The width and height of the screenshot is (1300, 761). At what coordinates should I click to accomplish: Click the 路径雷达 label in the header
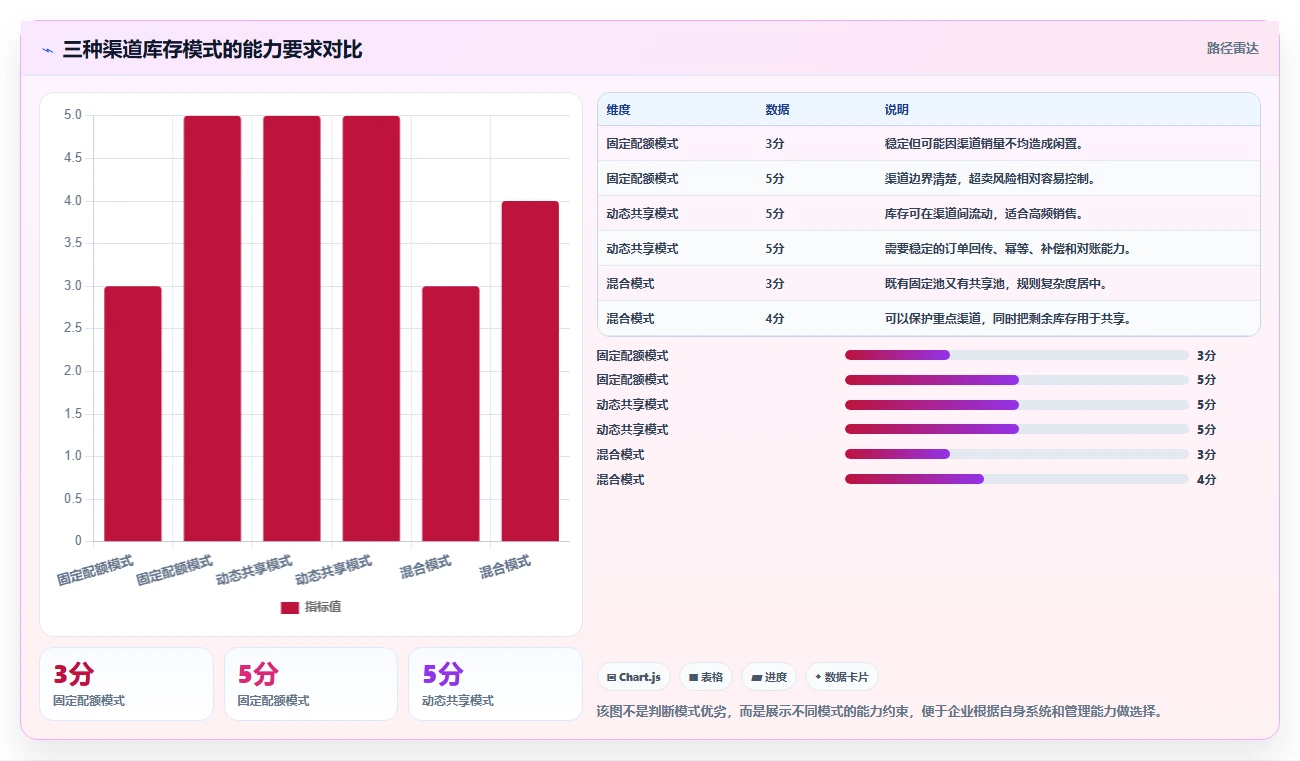(1232, 48)
